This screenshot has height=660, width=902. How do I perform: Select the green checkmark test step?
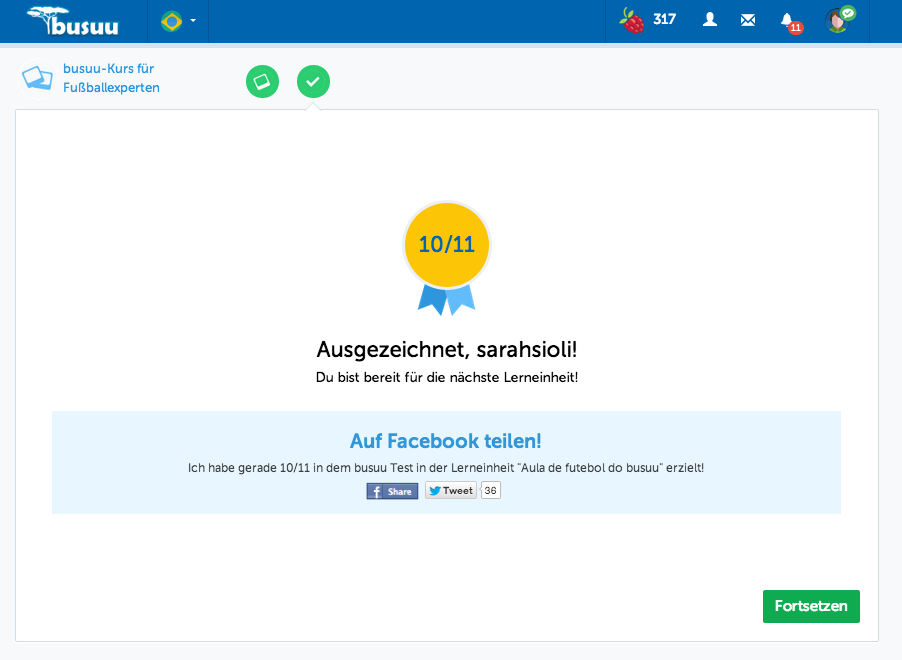pos(313,82)
